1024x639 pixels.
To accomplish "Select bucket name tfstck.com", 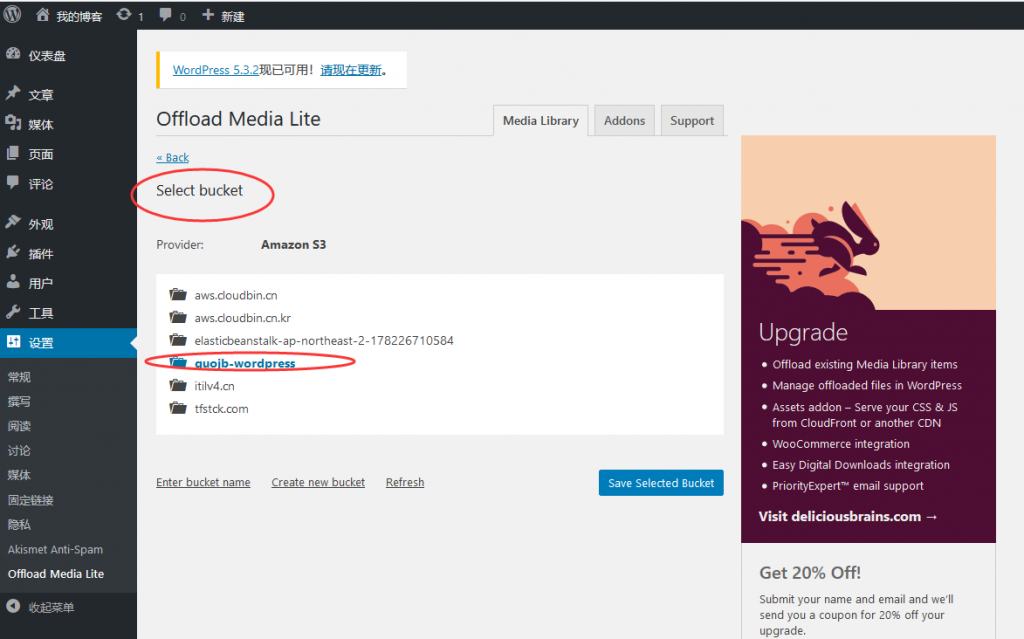I will pyautogui.click(x=221, y=409).
